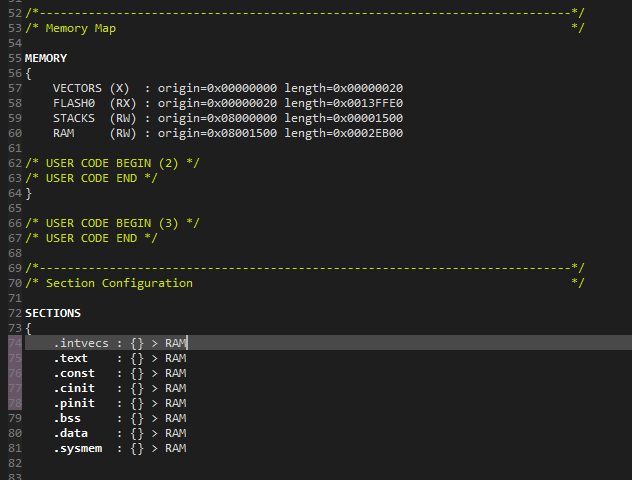Viewport: 632px width, 480px height.
Task: Click USER CODE BEGIN (3) comment
Action: click(x=112, y=223)
